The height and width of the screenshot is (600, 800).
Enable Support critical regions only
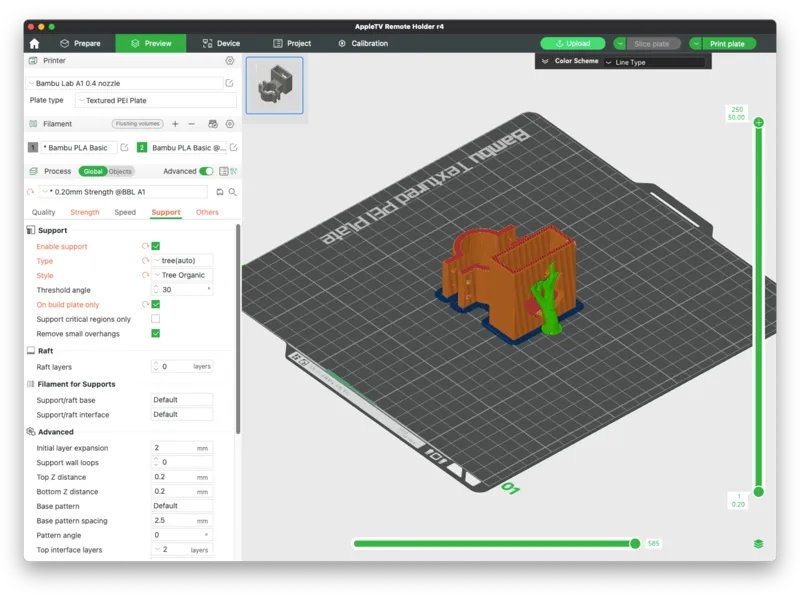click(x=156, y=319)
